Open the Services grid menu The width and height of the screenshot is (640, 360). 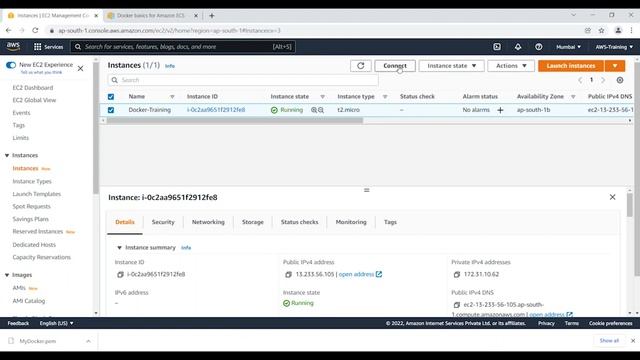(x=48, y=47)
